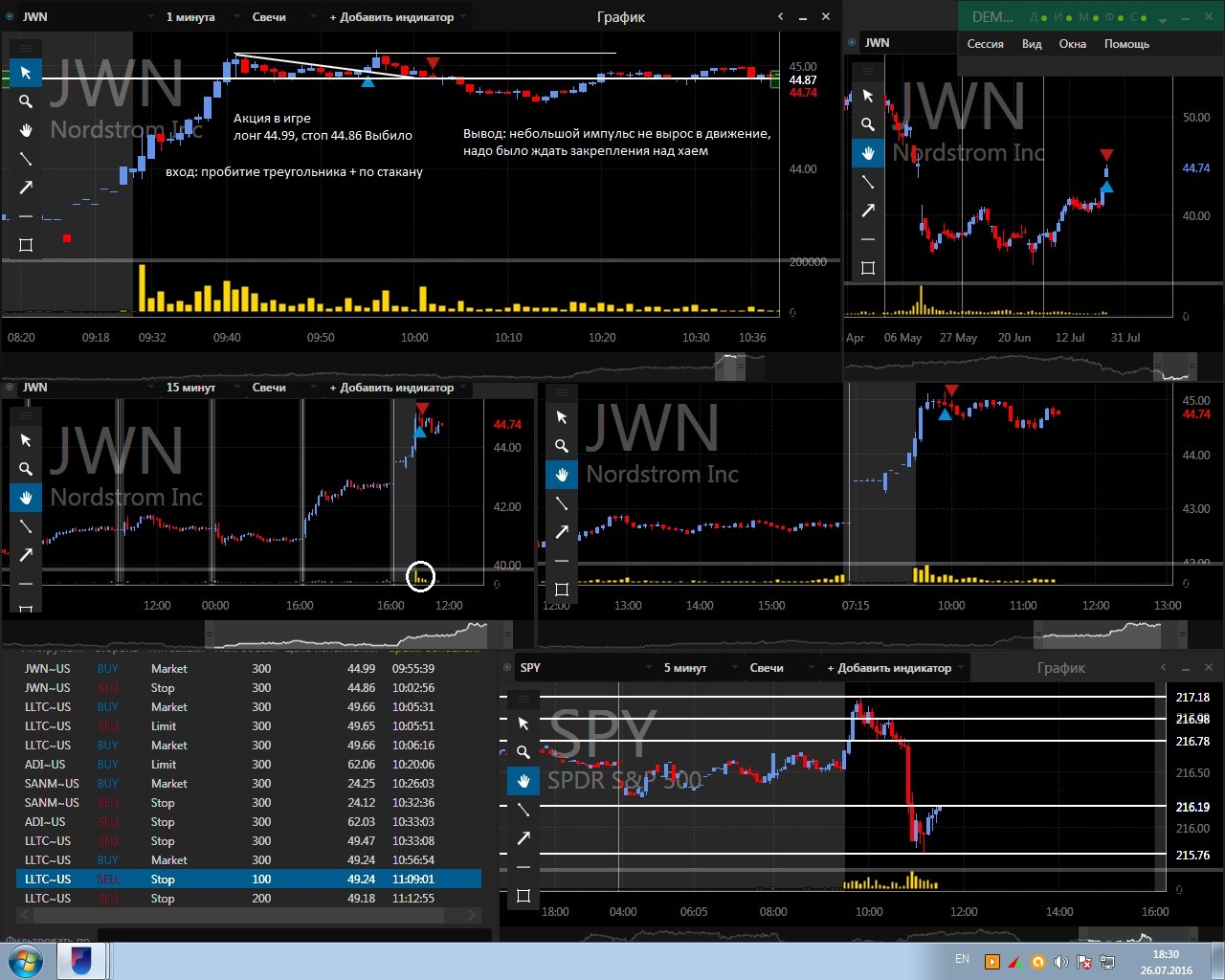Image resolution: width=1225 pixels, height=980 pixels.
Task: Activate the hand tool in the top-right JWN daily chart
Action: click(x=868, y=153)
